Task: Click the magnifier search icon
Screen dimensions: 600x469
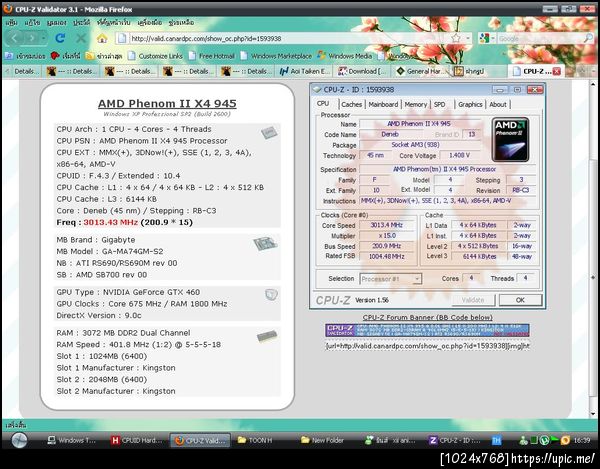Action: point(588,38)
